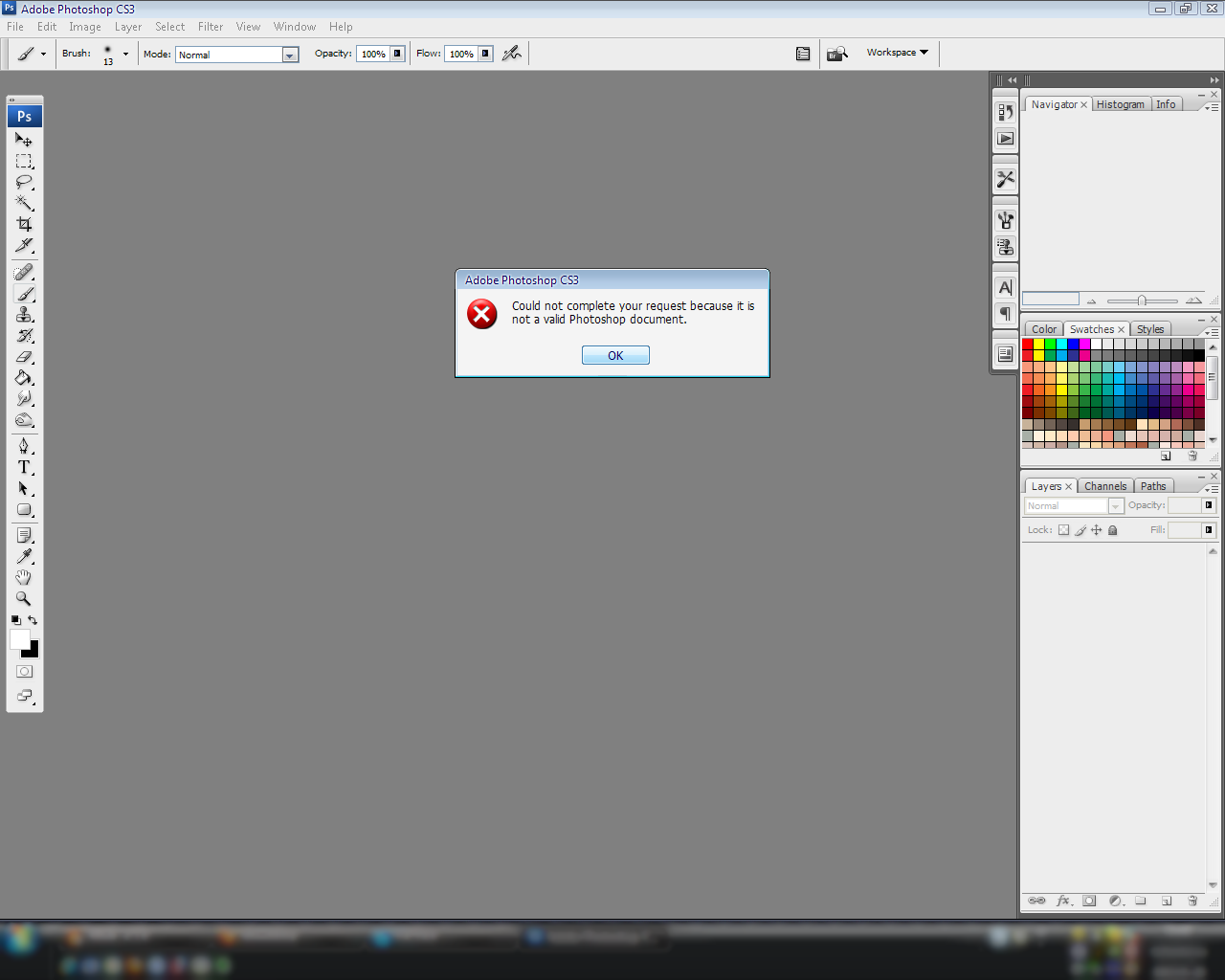Open the Filter menu
The image size is (1225, 980).
211,27
